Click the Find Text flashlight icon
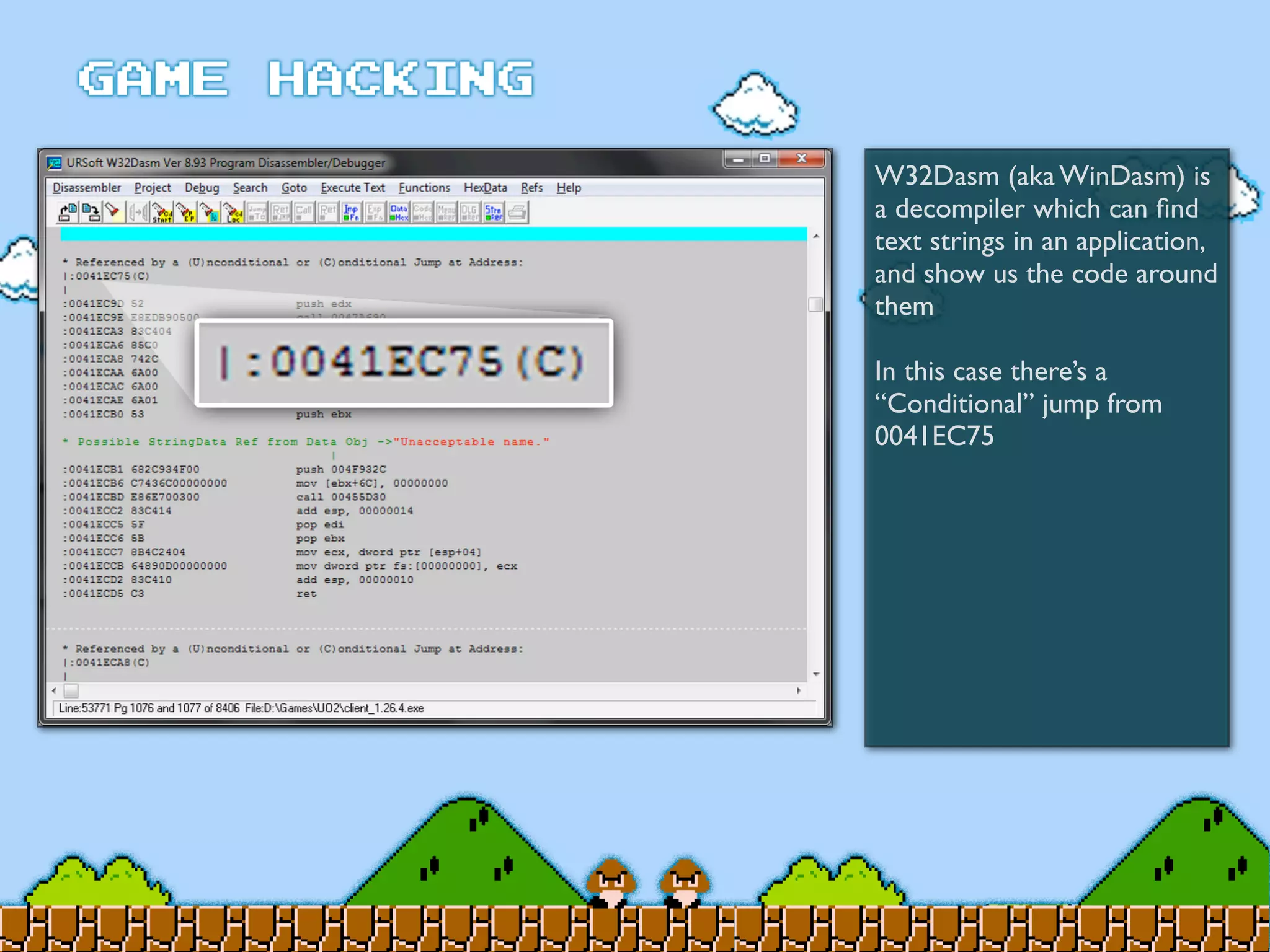Viewport: 1270px width, 952px height. [x=113, y=213]
